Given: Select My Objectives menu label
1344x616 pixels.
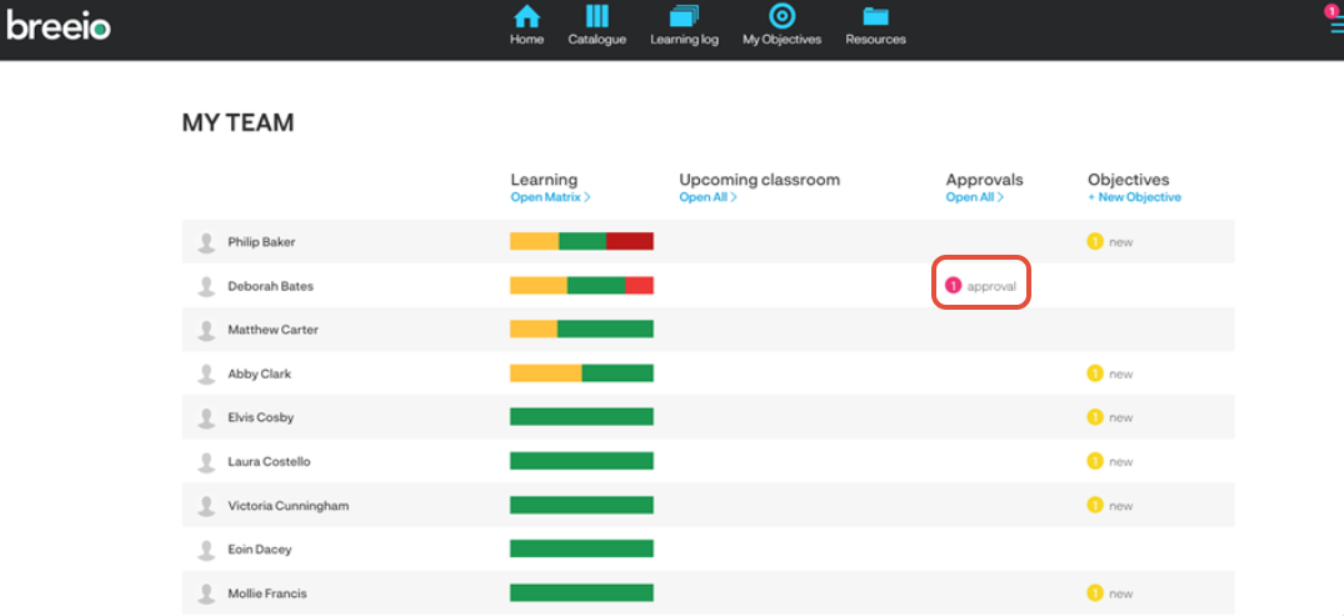Looking at the screenshot, I should coord(782,40).
